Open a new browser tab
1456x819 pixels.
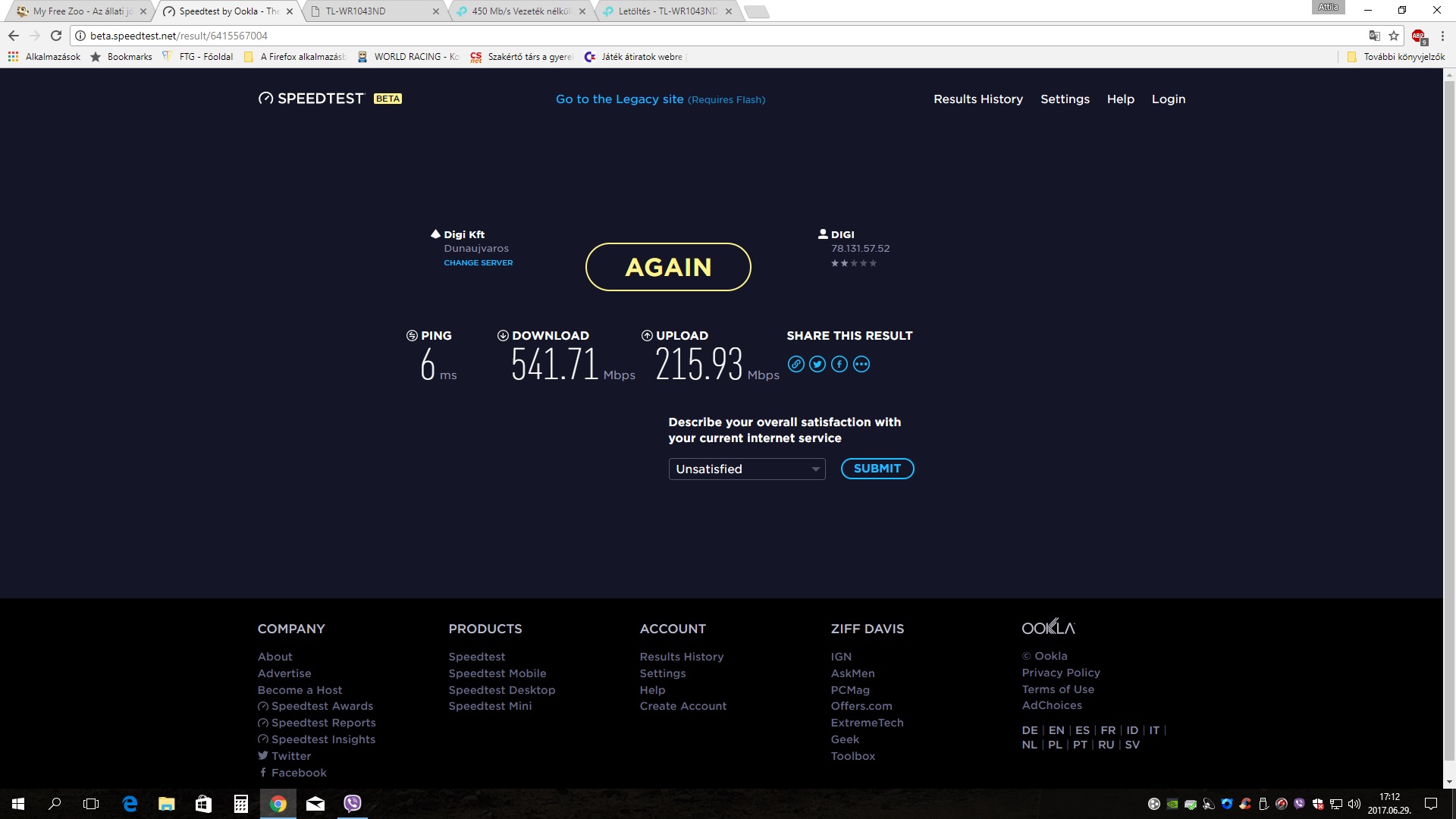(x=756, y=11)
